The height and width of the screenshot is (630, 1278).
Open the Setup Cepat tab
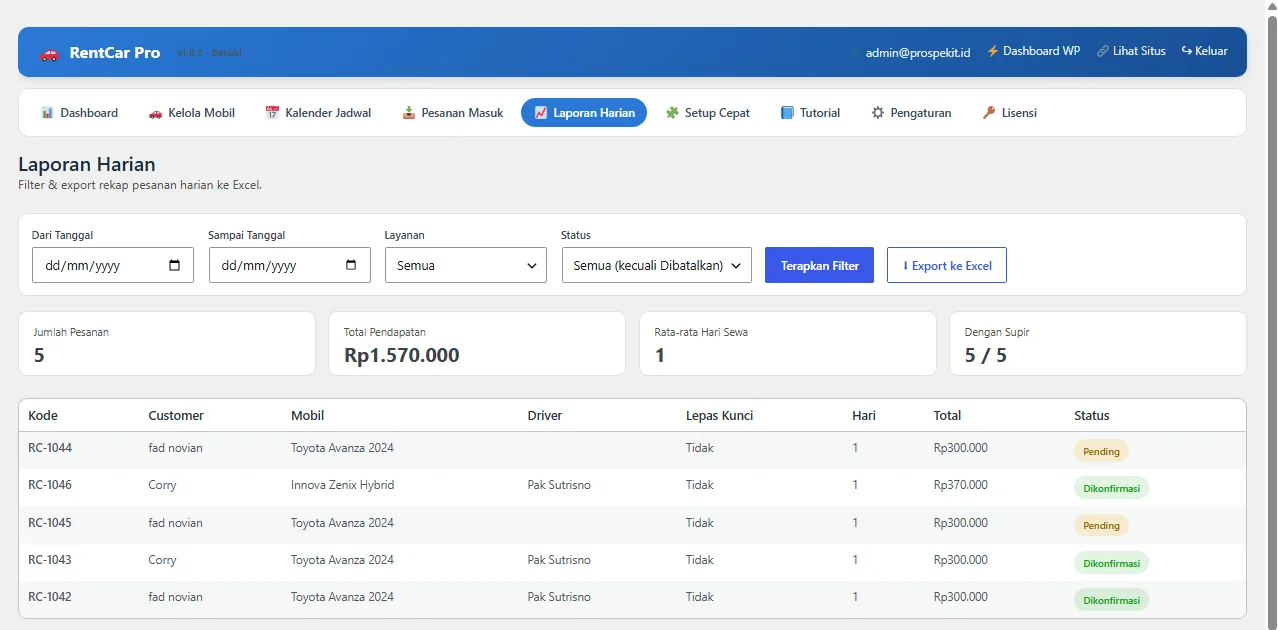pyautogui.click(x=708, y=113)
